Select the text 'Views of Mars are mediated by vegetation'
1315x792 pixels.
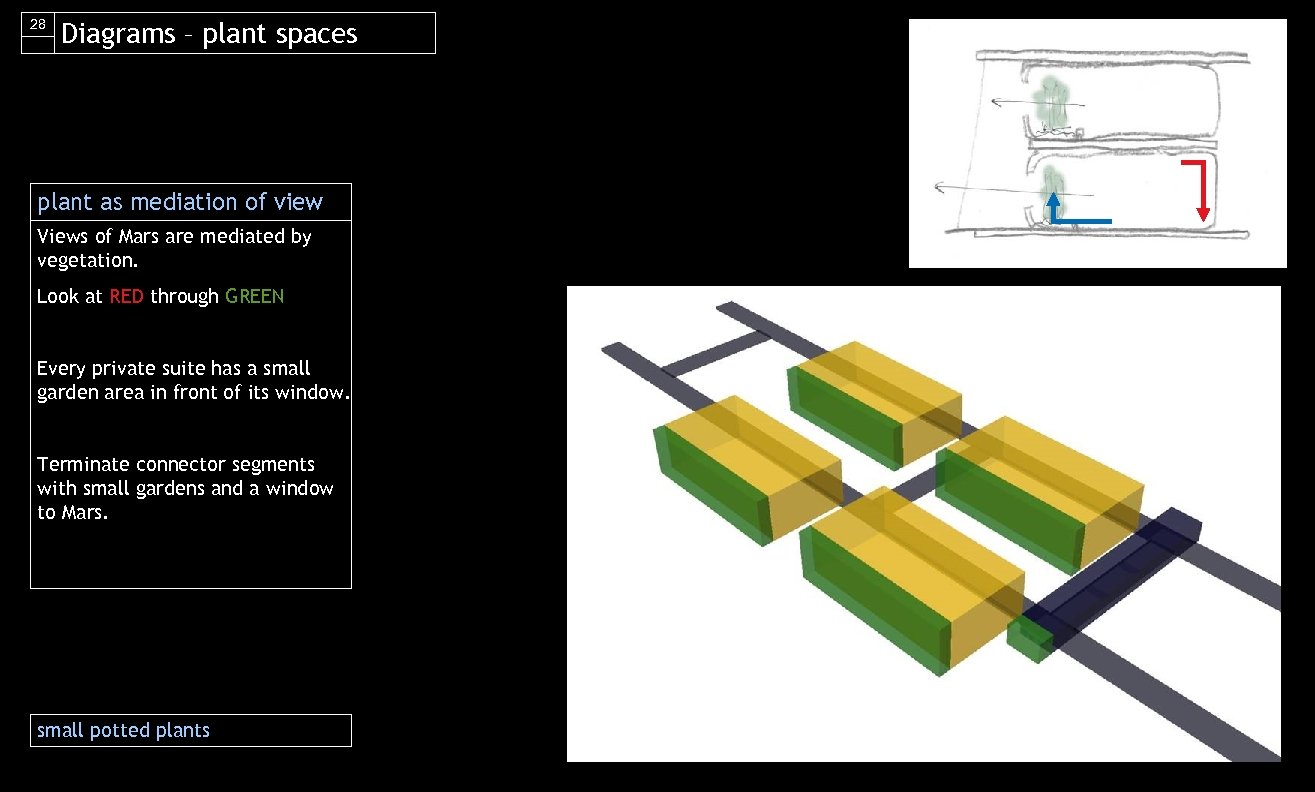[174, 247]
